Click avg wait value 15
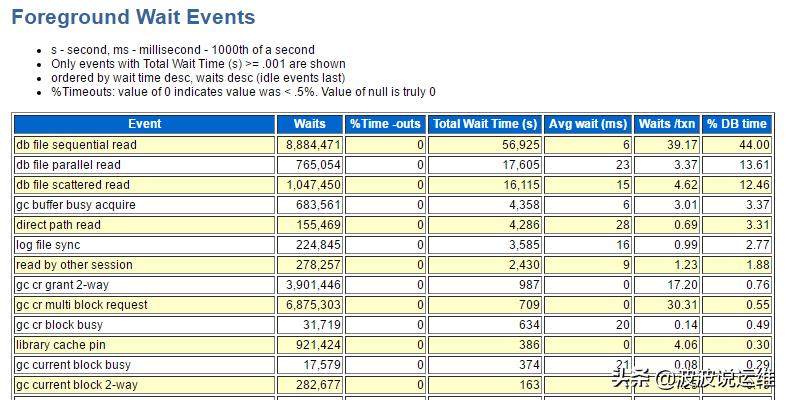This screenshot has height=400, width=787. point(622,185)
